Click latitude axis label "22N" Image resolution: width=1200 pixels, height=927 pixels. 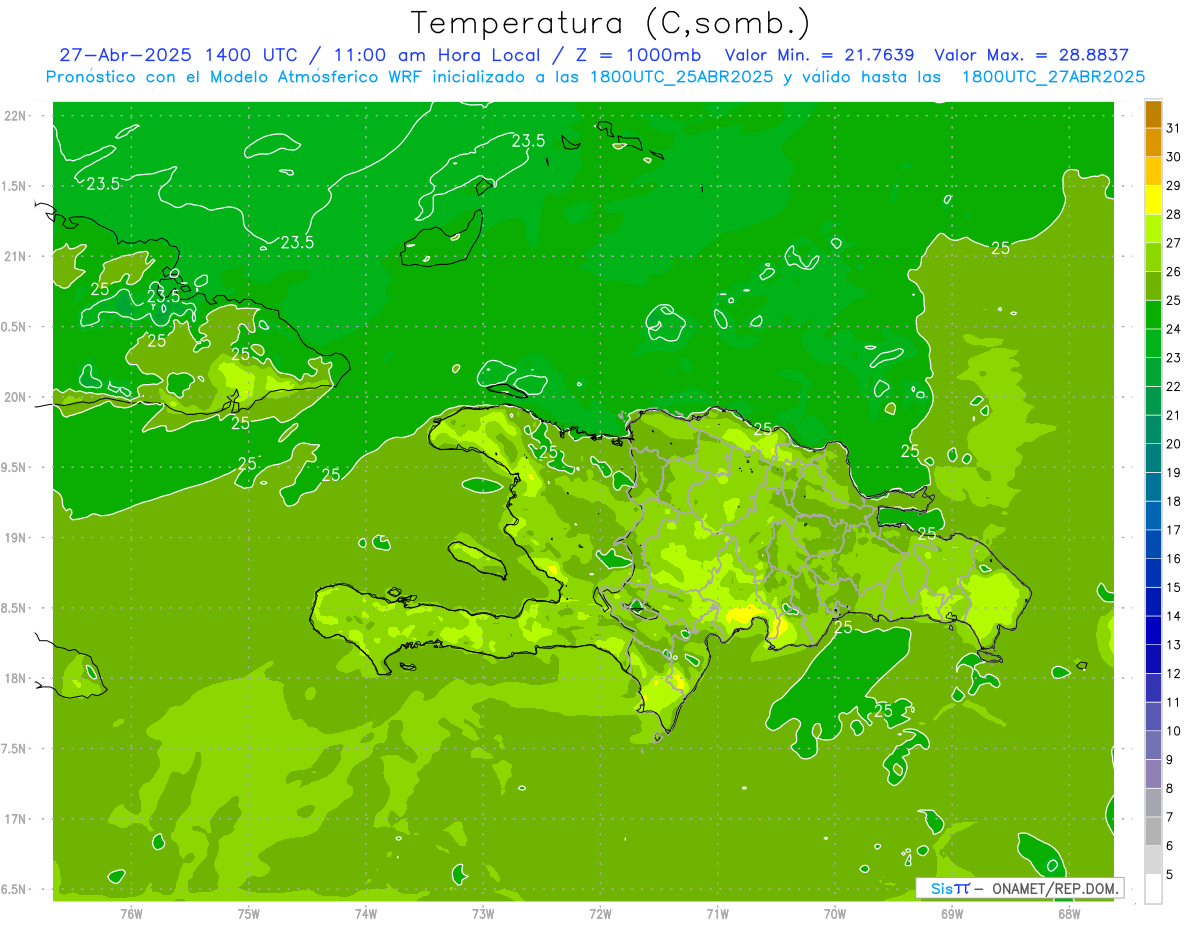(x=16, y=116)
